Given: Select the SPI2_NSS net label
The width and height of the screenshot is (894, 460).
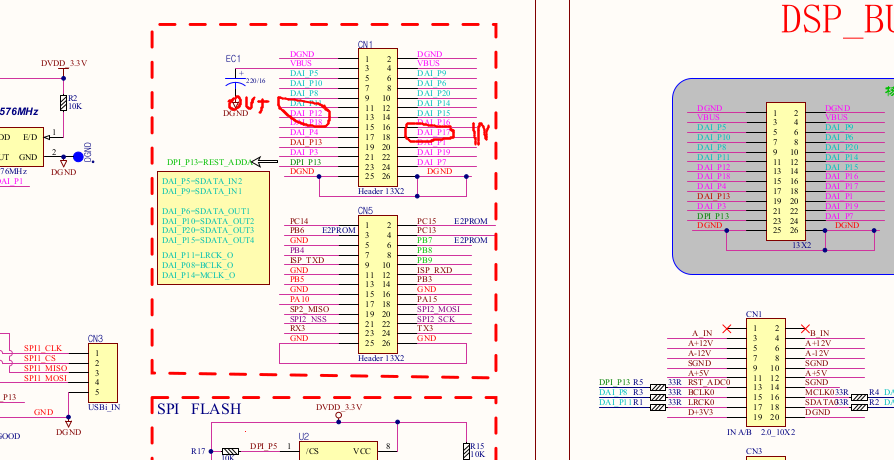Looking at the screenshot, I should 308,319.
